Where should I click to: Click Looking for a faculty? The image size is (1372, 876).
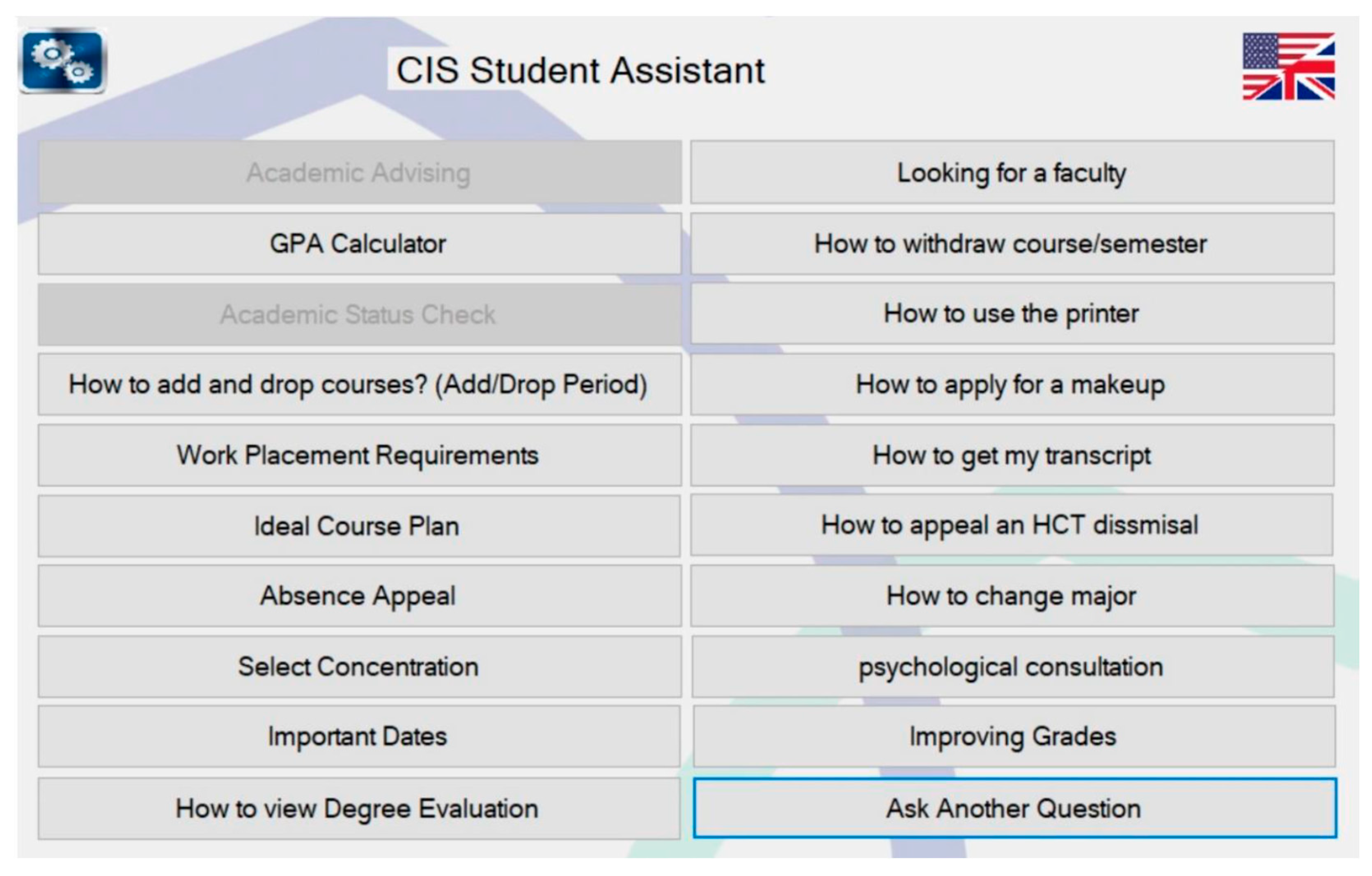[1012, 173]
